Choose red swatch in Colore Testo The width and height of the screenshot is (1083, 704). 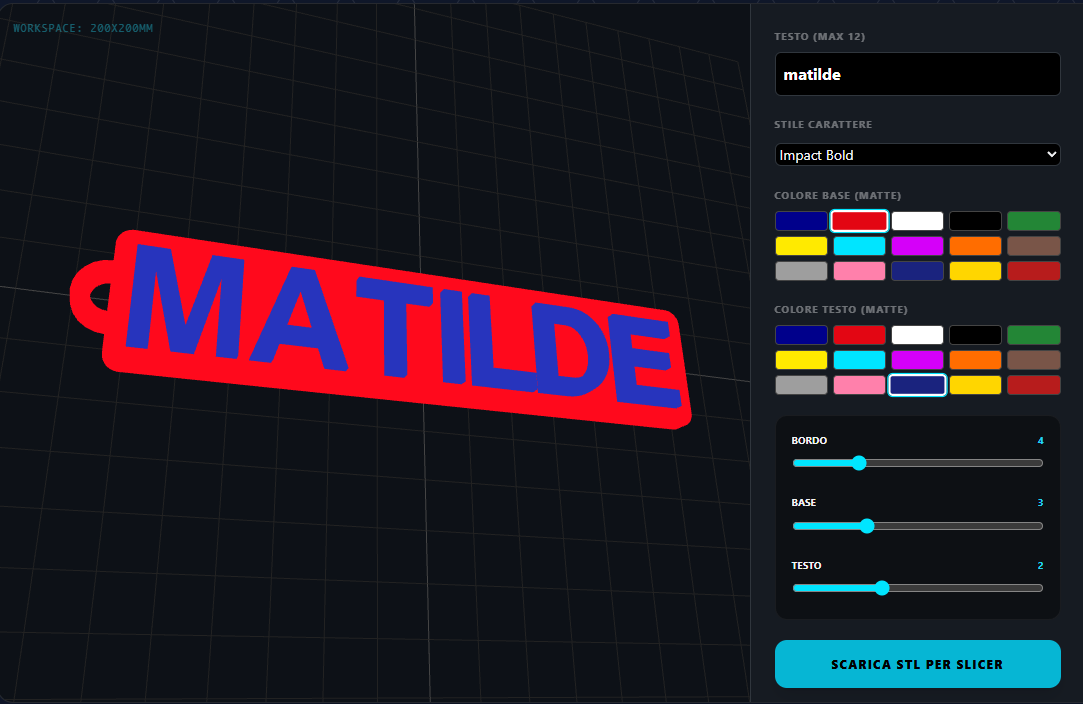pyautogui.click(x=859, y=335)
